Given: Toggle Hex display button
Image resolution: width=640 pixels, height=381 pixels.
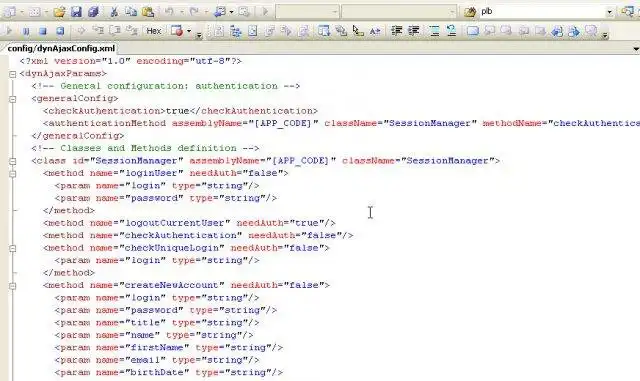Looking at the screenshot, I should click(x=153, y=31).
